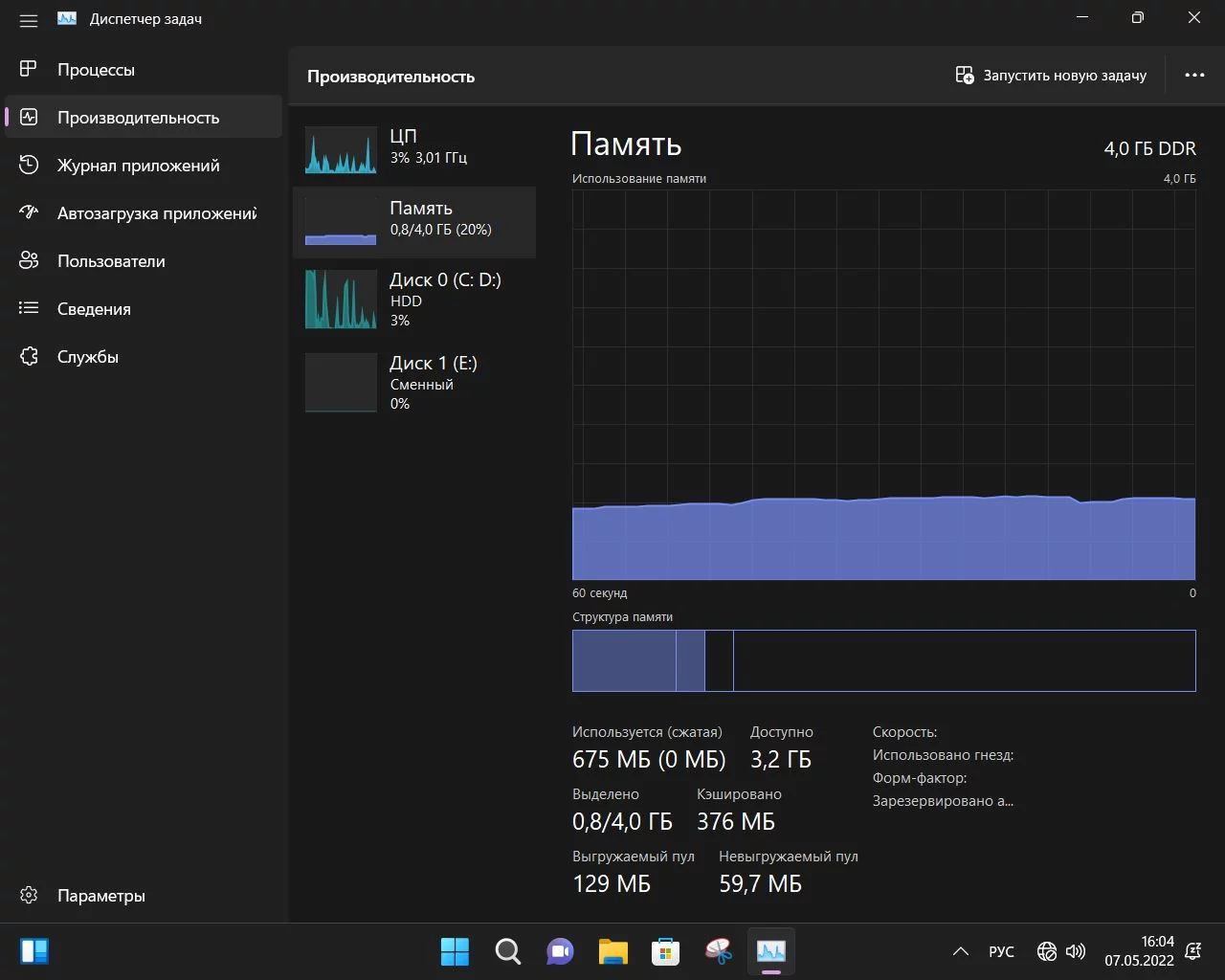
Task: Click the Производительность pulse icon
Action: (x=29, y=117)
